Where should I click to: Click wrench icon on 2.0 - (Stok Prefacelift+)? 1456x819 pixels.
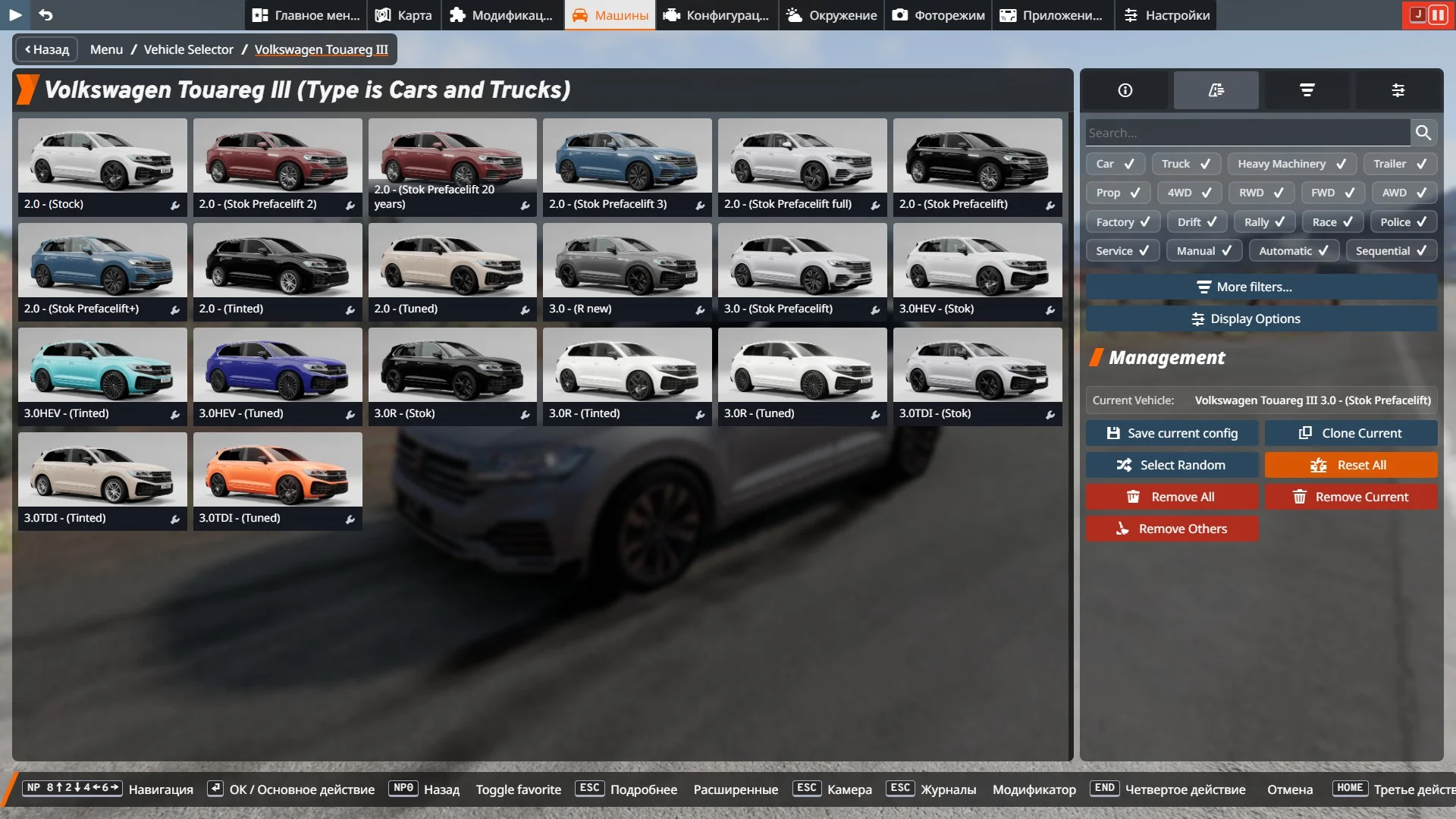pos(175,310)
